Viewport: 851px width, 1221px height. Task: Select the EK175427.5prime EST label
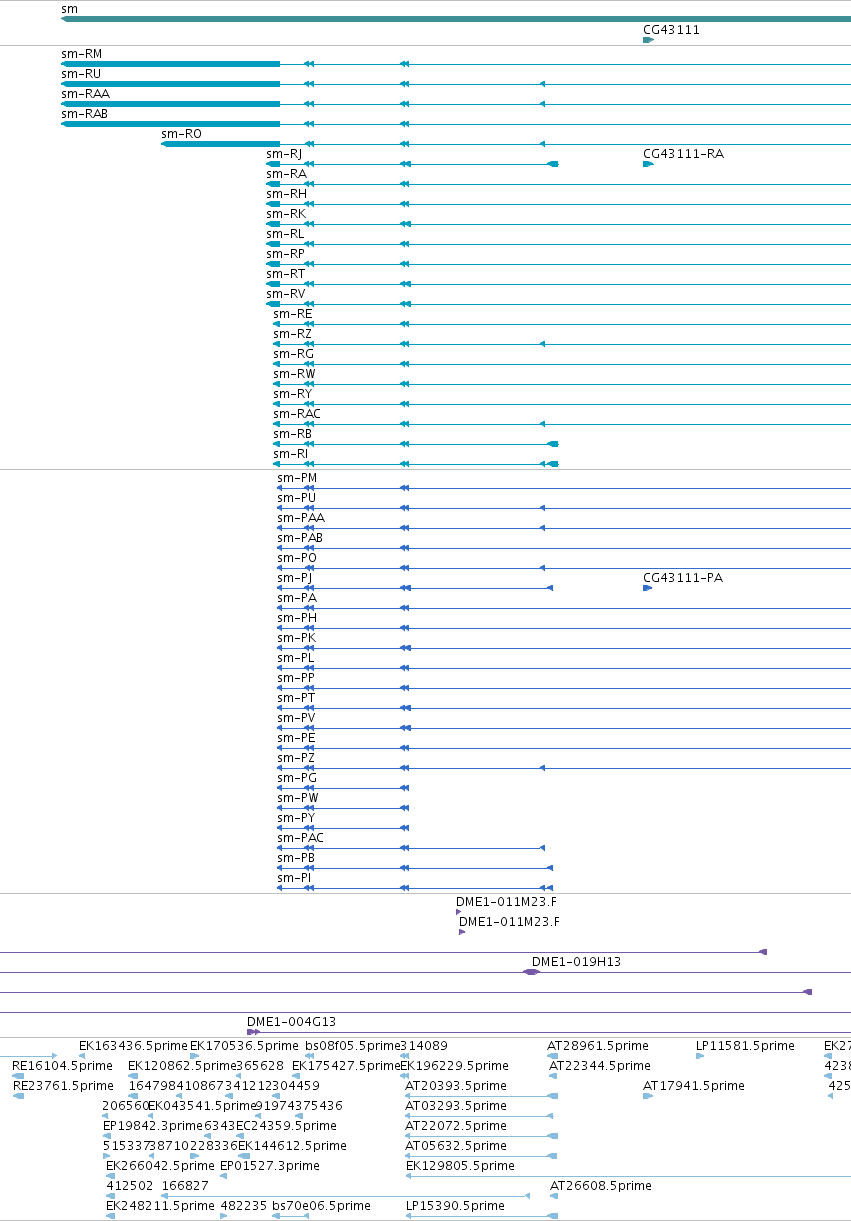click(345, 1066)
